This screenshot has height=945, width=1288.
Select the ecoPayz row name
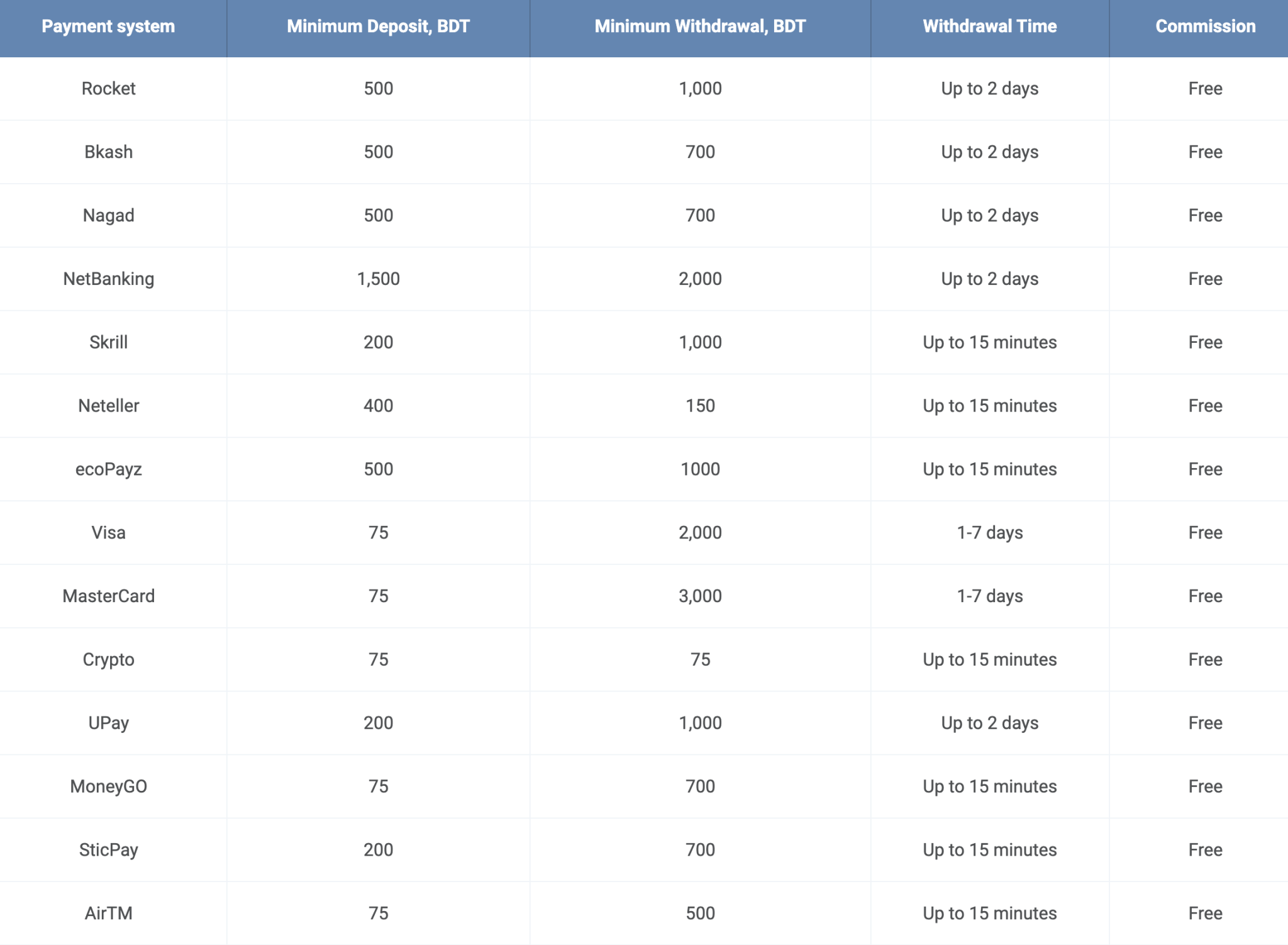click(x=108, y=469)
